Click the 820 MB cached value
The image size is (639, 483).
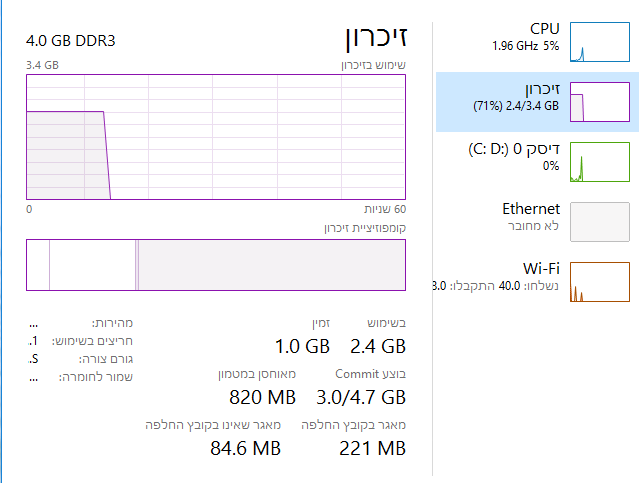[262, 397]
